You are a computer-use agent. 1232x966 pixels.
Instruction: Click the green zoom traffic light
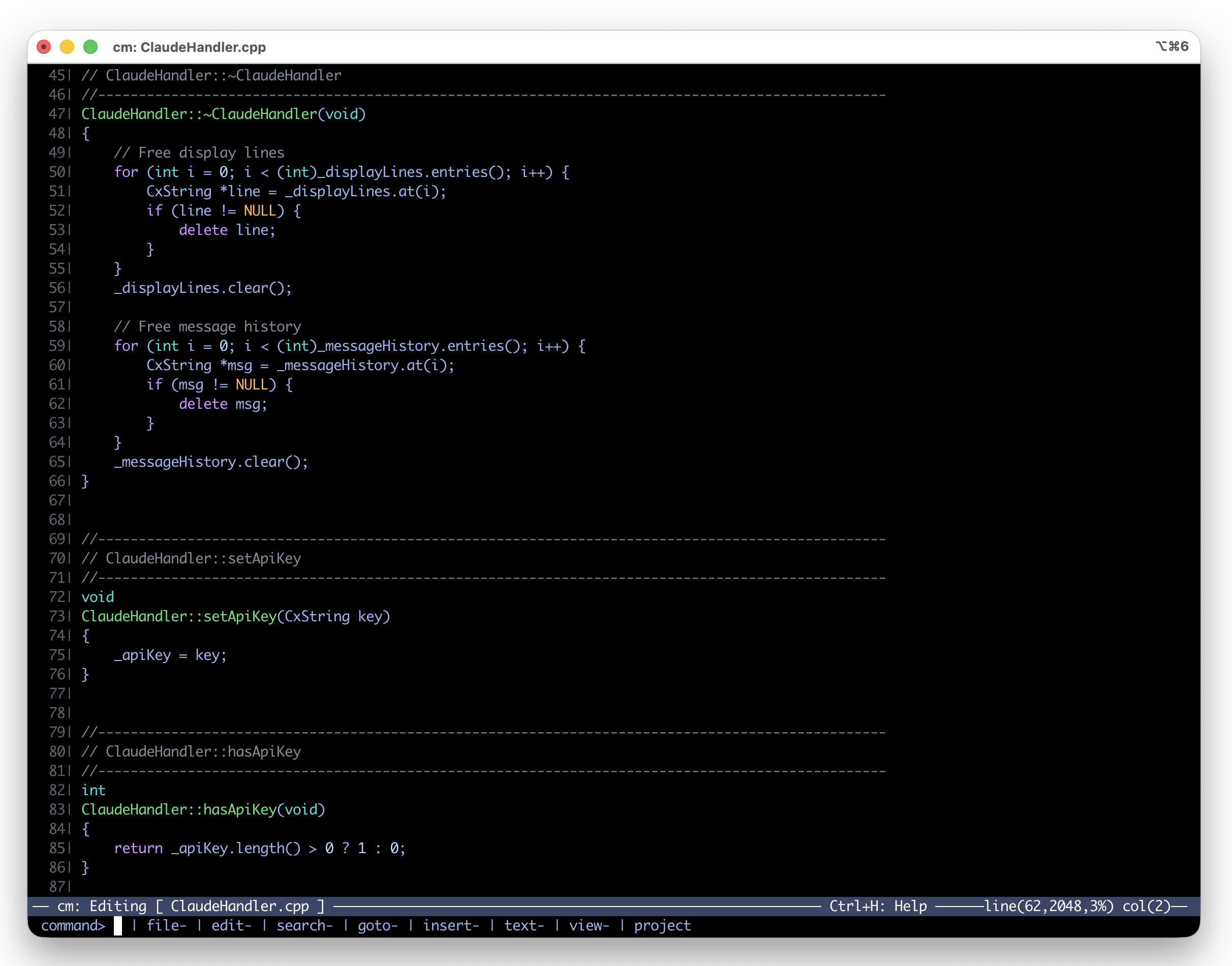pyautogui.click(x=90, y=47)
